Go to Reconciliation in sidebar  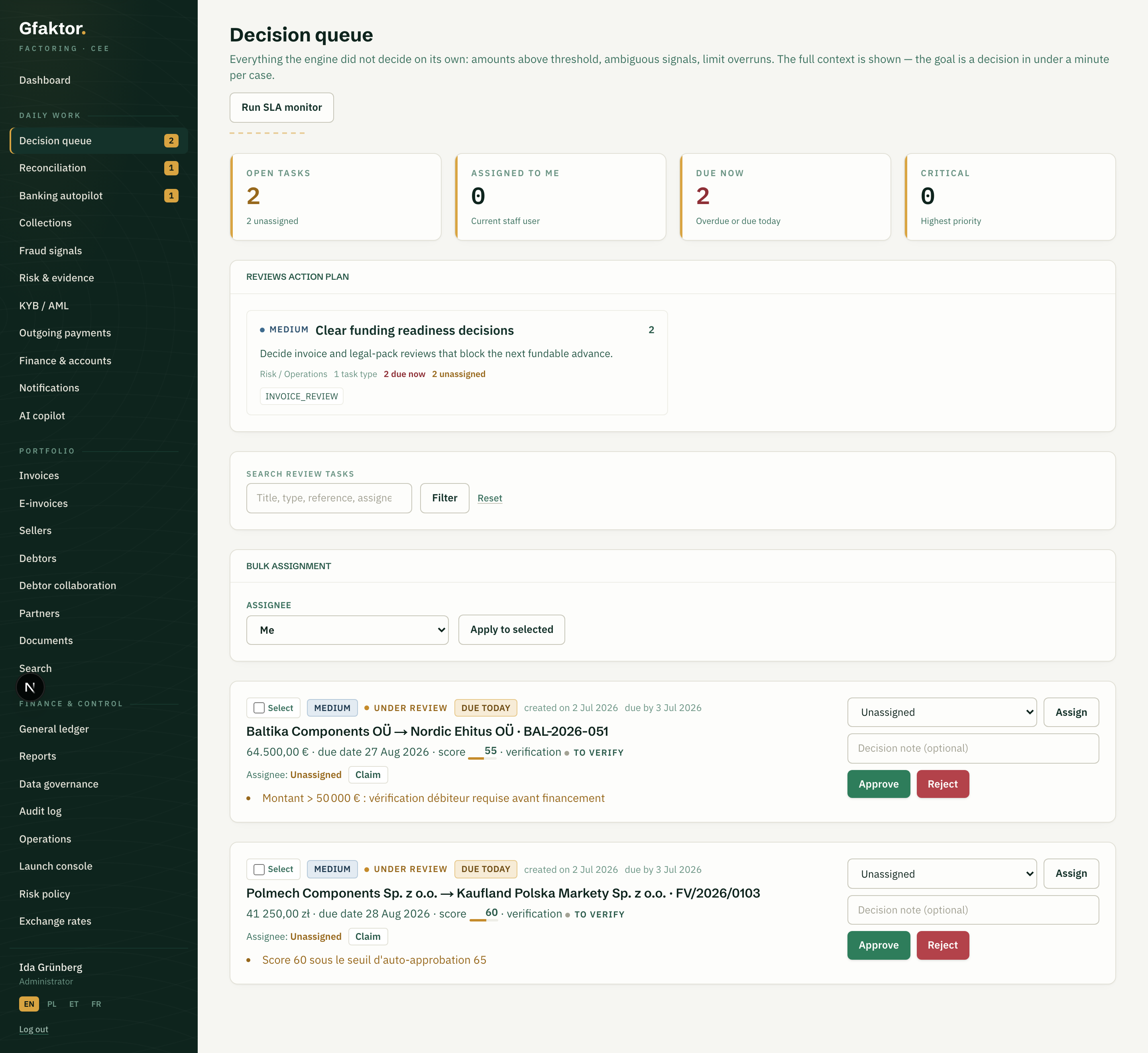point(98,168)
